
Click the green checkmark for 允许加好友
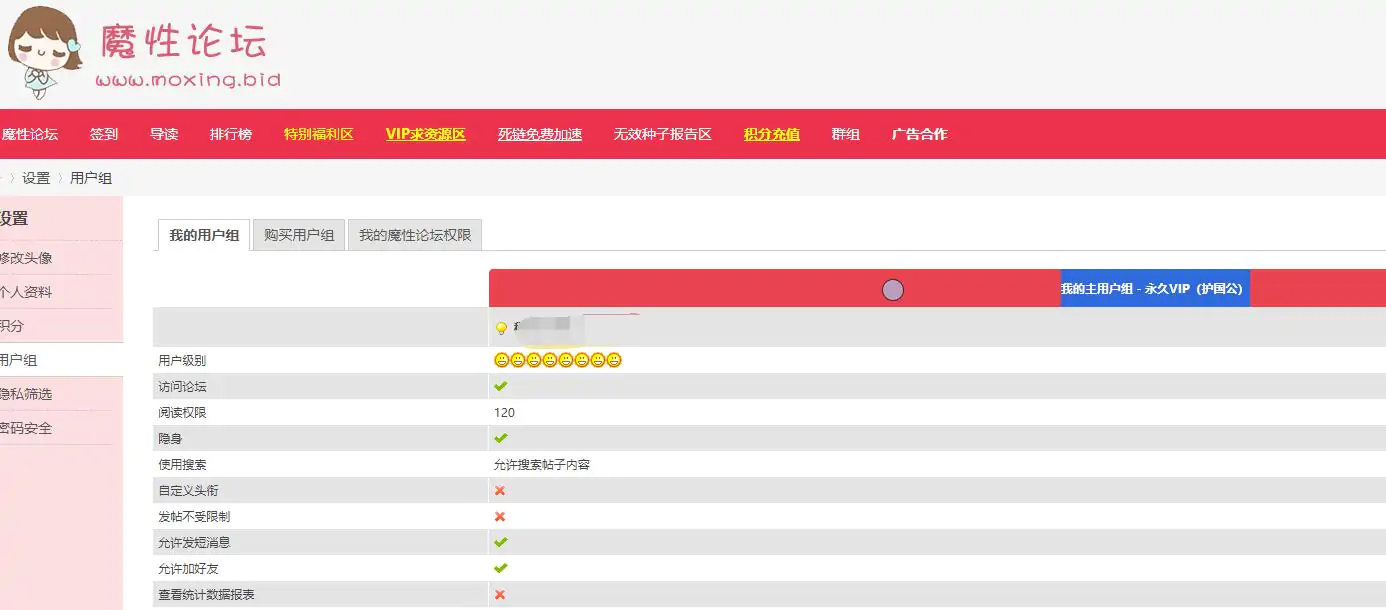pyautogui.click(x=500, y=568)
